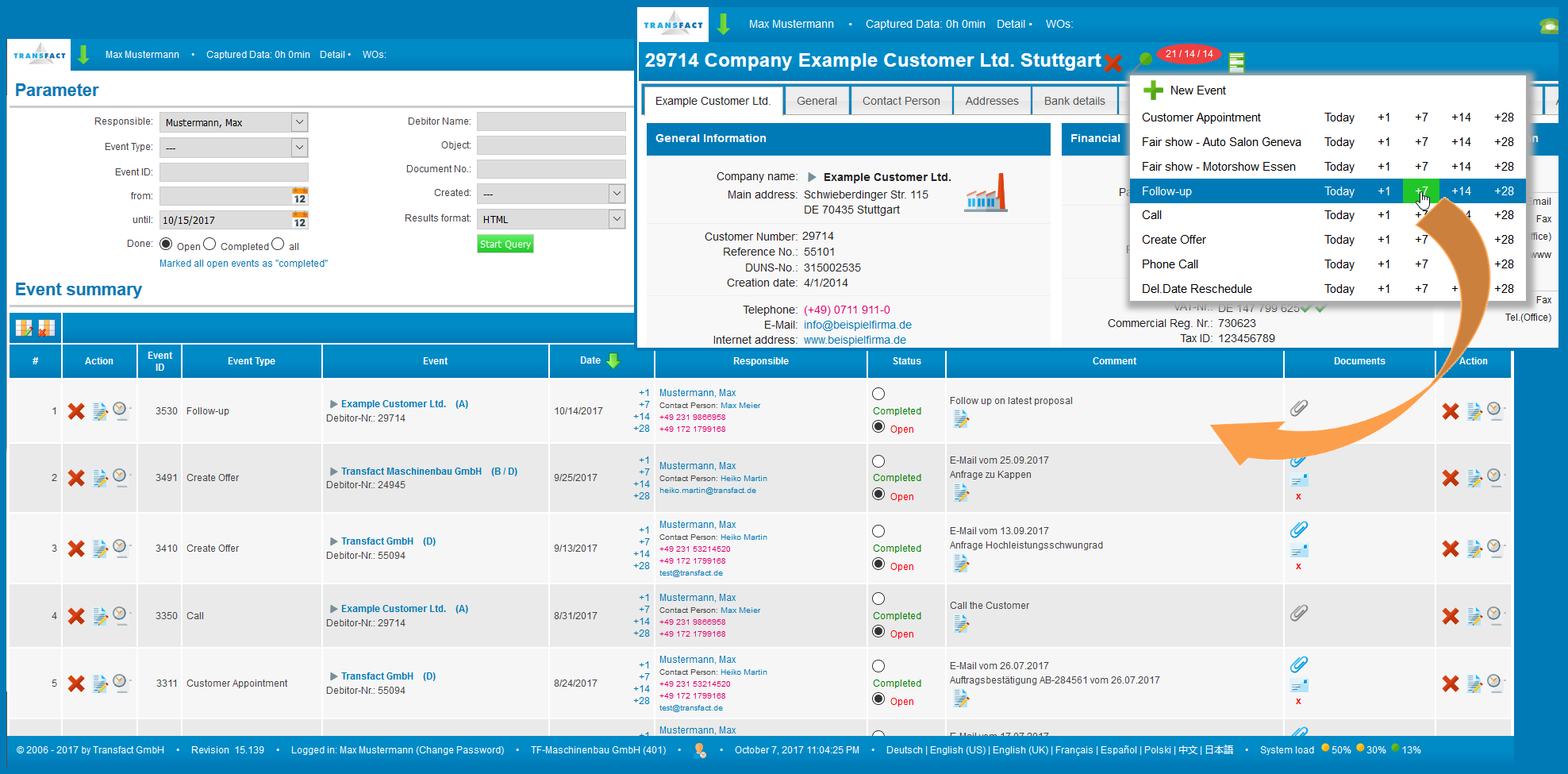The width and height of the screenshot is (1568, 774).
Task: Select the 'Open' radio in Done filter
Action: [x=166, y=244]
